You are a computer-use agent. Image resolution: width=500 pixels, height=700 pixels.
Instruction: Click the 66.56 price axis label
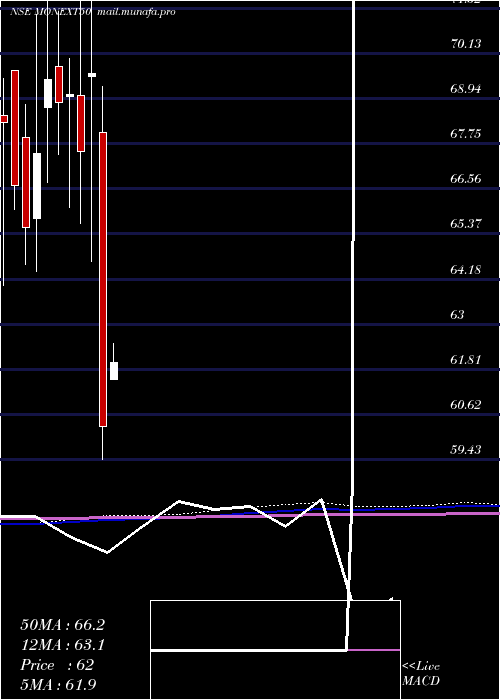pyautogui.click(x=466, y=179)
